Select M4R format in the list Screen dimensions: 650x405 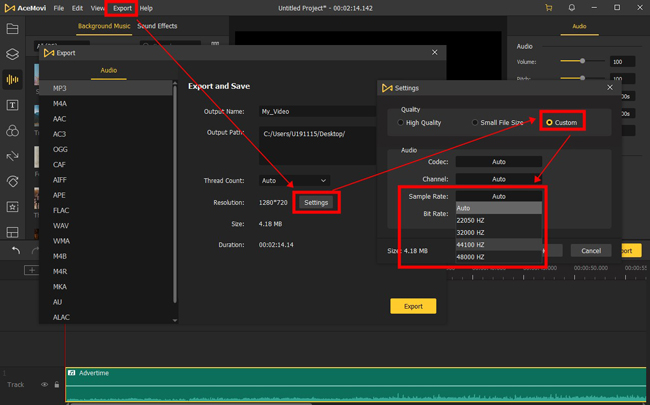point(106,272)
